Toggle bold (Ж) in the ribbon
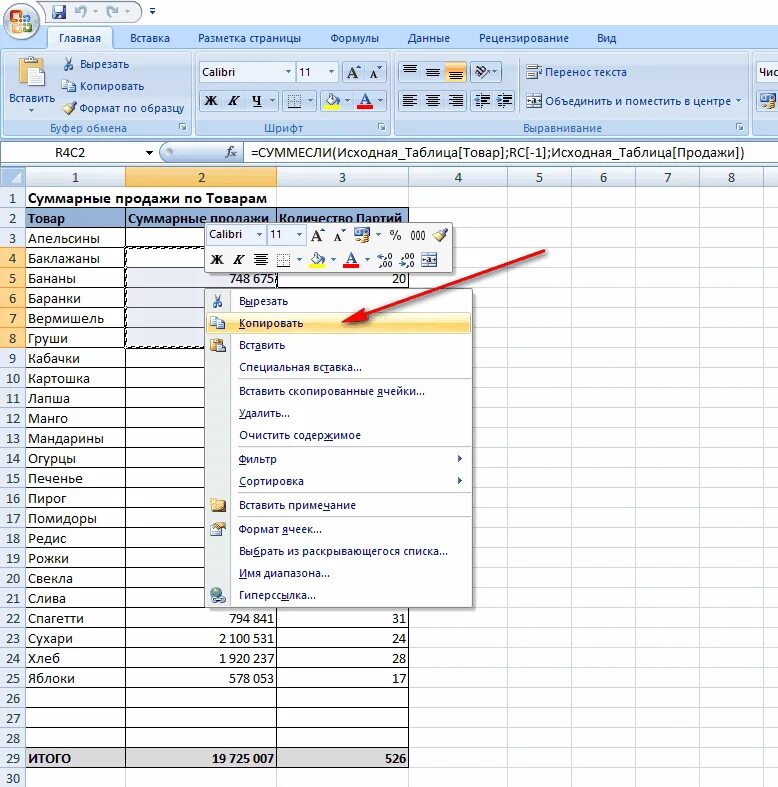778x787 pixels. 211,101
